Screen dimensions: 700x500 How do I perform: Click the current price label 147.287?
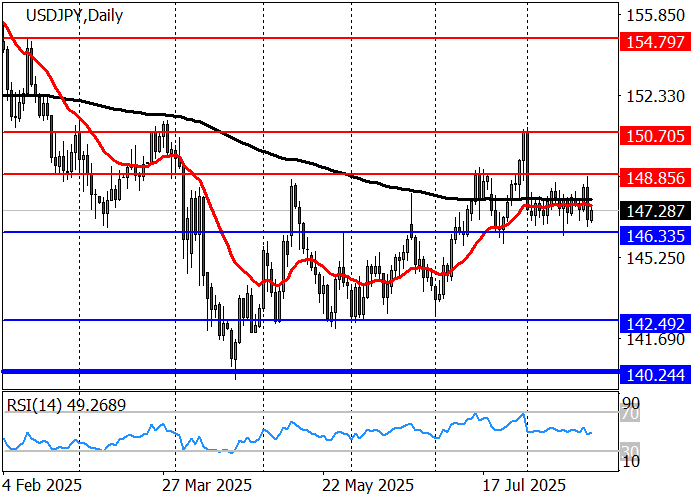pyautogui.click(x=655, y=211)
